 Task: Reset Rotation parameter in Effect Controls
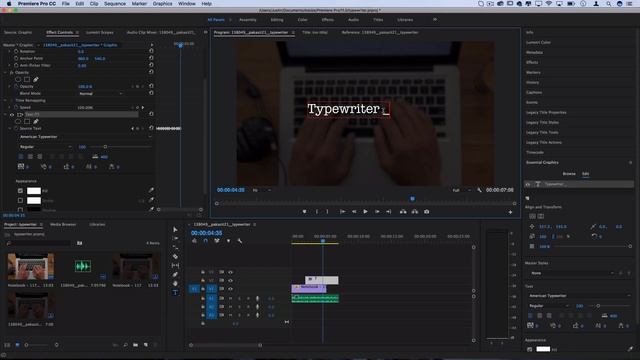click(x=151, y=51)
